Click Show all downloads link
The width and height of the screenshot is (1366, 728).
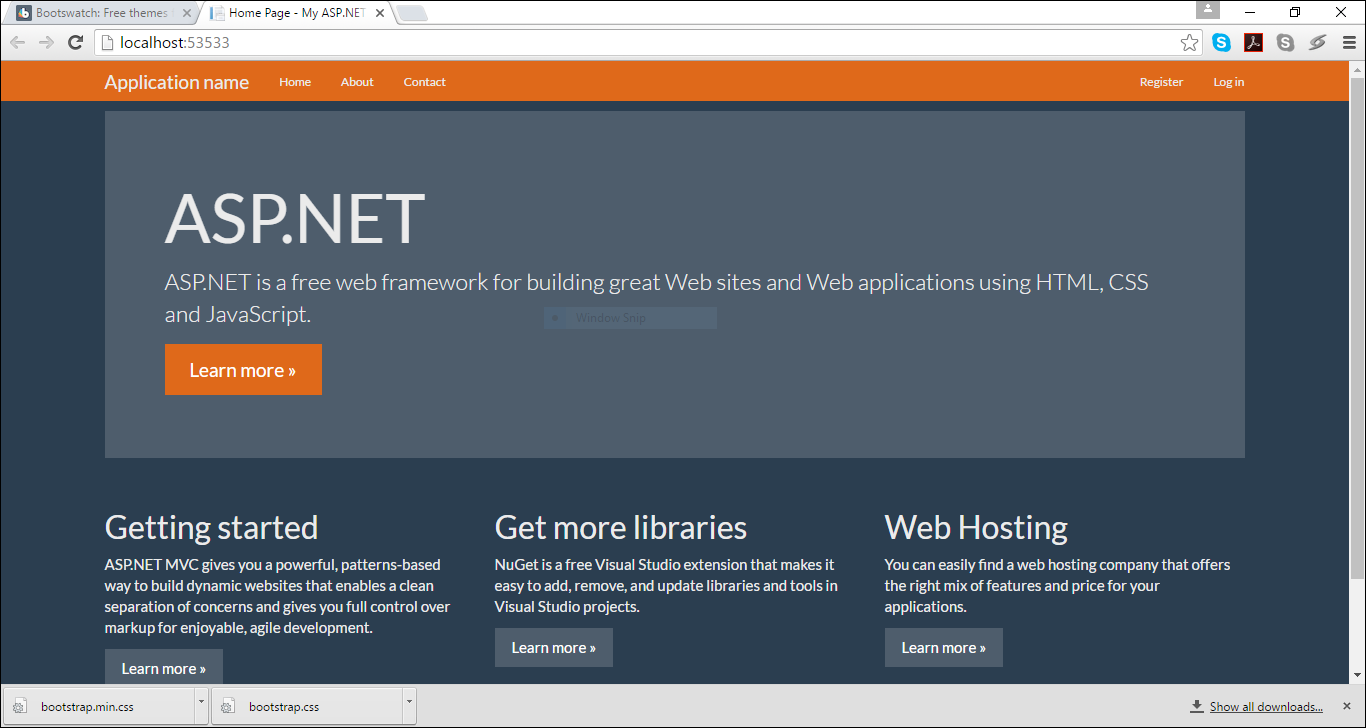[x=1266, y=707]
